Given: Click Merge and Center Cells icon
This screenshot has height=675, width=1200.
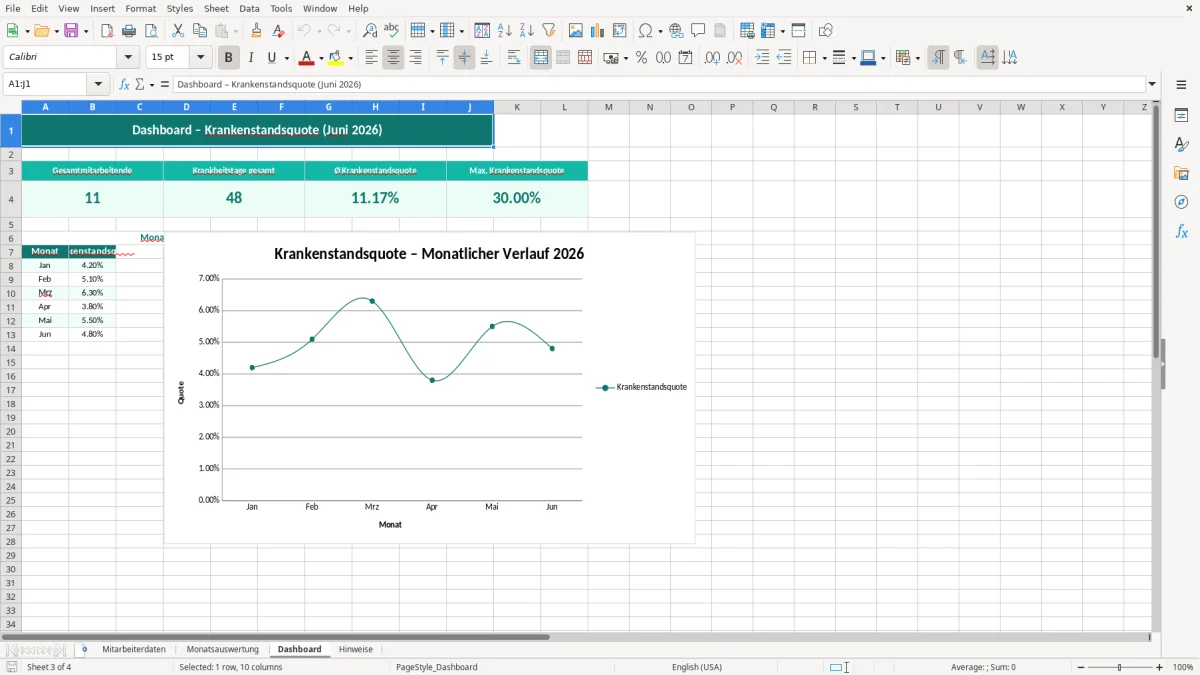Looking at the screenshot, I should click(x=541, y=58).
